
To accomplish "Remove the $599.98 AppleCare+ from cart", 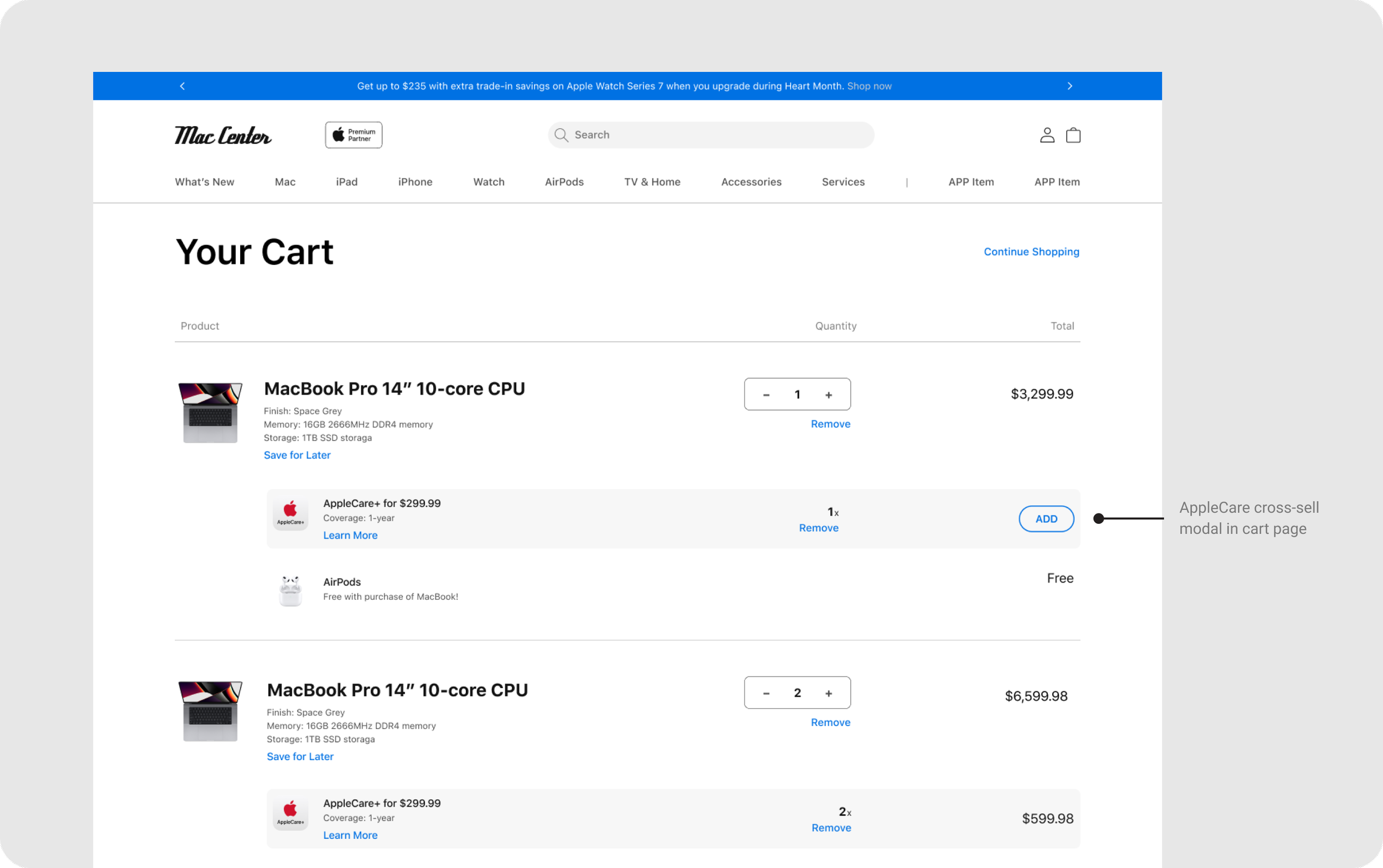I will point(831,828).
